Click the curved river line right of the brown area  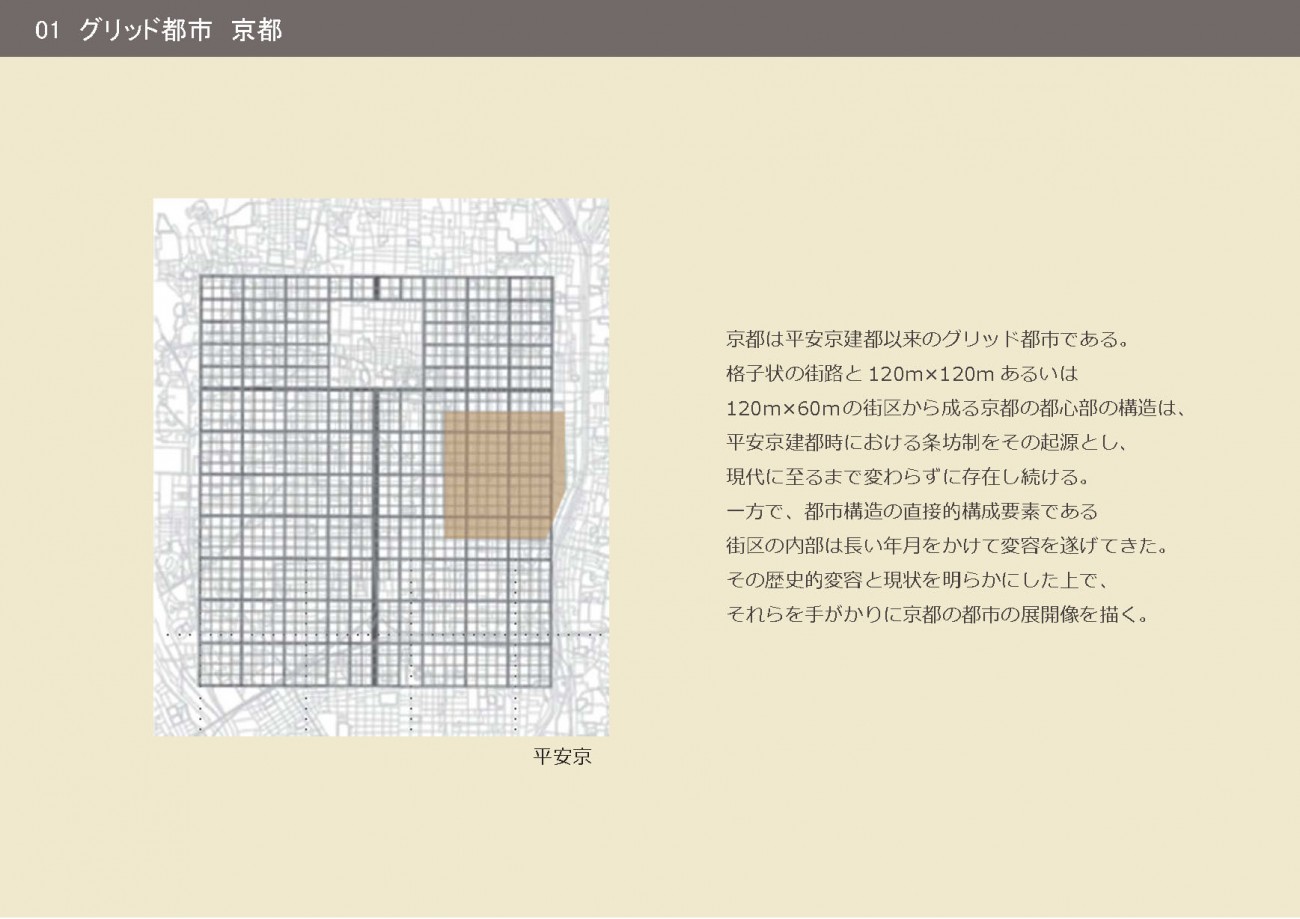click(x=561, y=500)
